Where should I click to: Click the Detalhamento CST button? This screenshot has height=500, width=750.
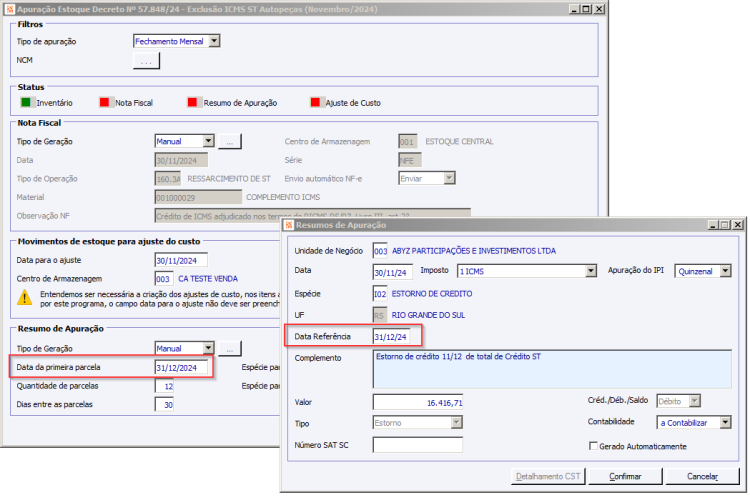pos(548,477)
